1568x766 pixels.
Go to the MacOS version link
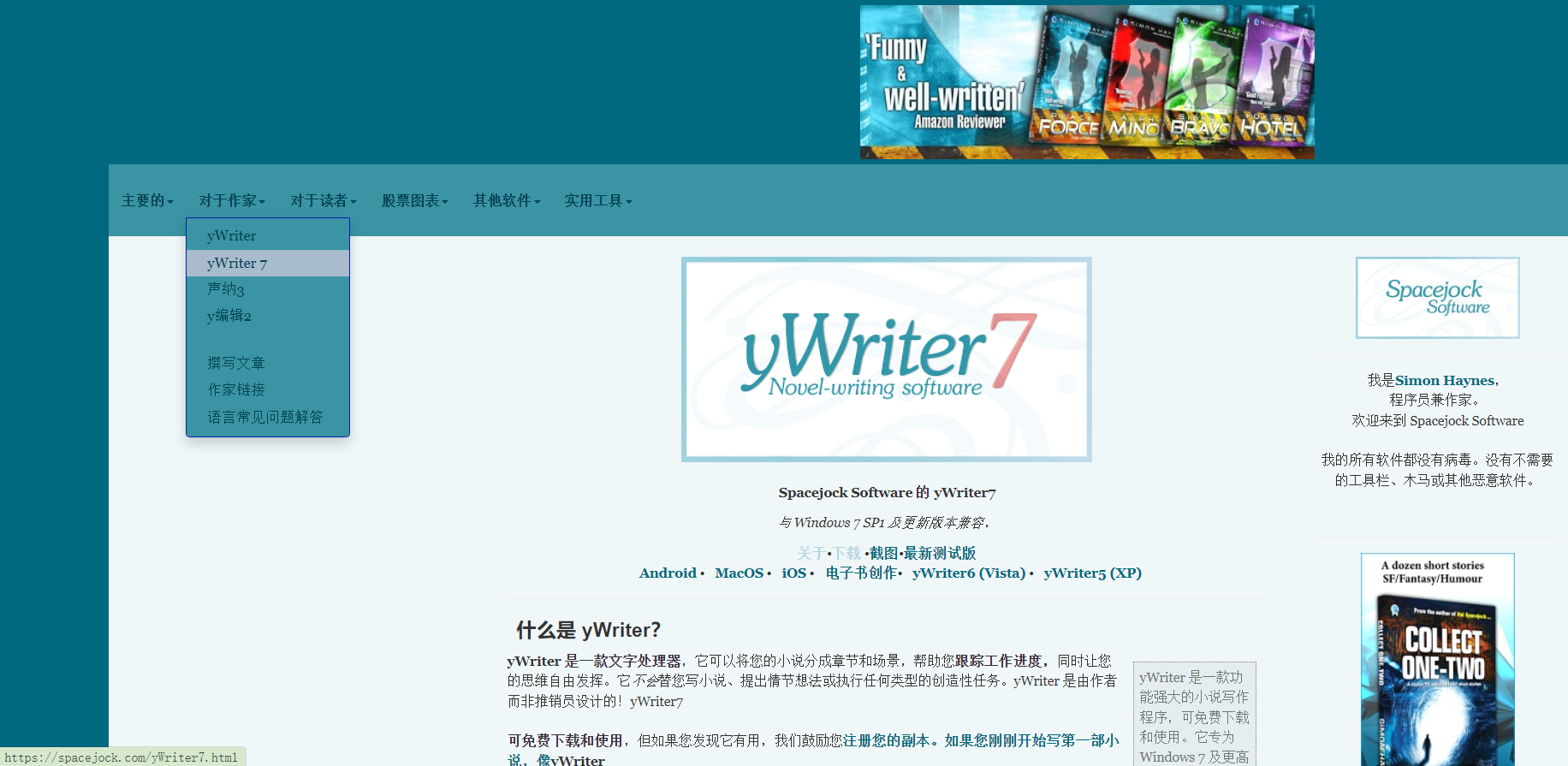739,573
